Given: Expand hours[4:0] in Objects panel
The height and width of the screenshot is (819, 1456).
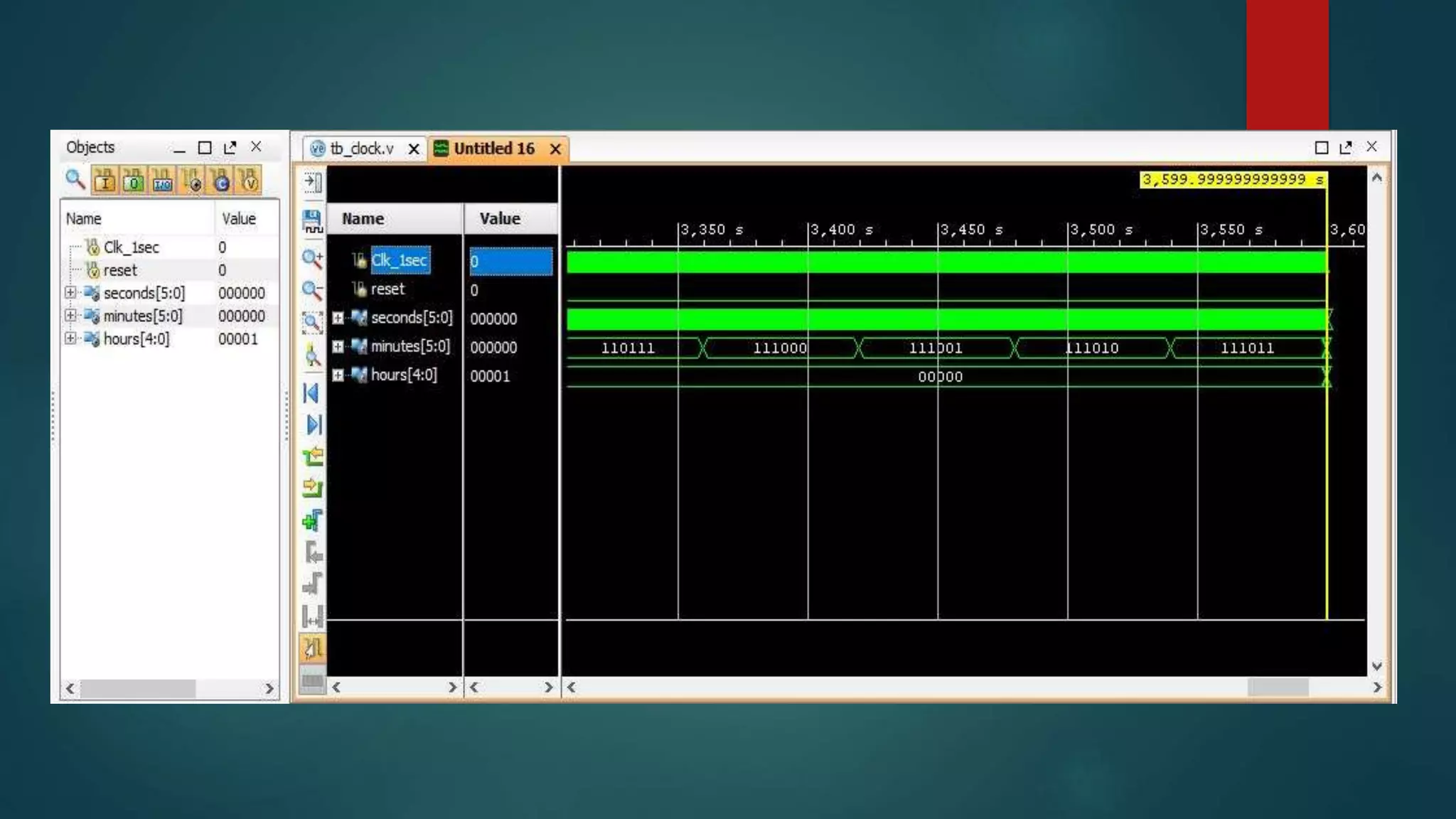Looking at the screenshot, I should point(70,338).
